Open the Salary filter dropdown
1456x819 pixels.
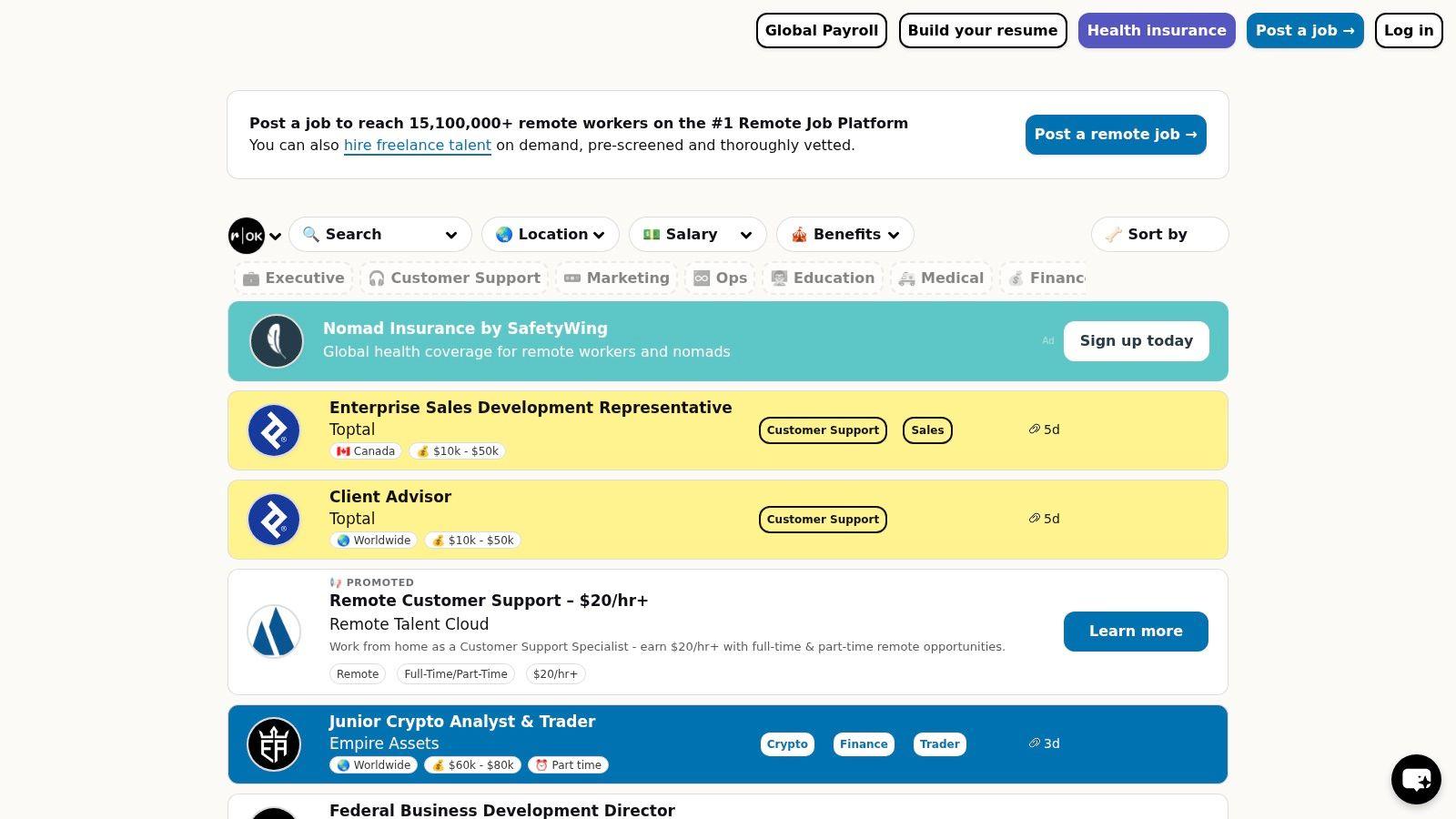698,235
